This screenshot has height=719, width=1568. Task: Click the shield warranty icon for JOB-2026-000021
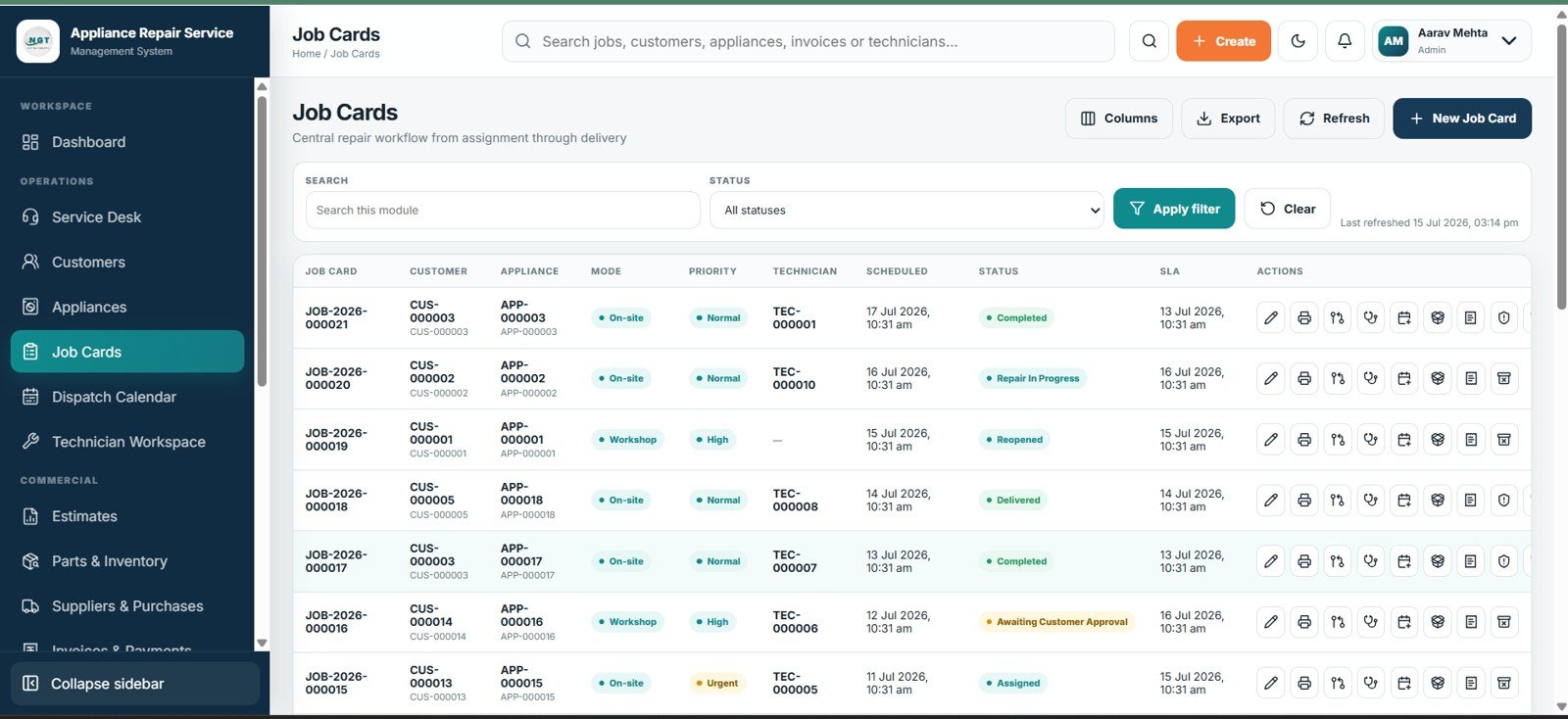(1504, 317)
